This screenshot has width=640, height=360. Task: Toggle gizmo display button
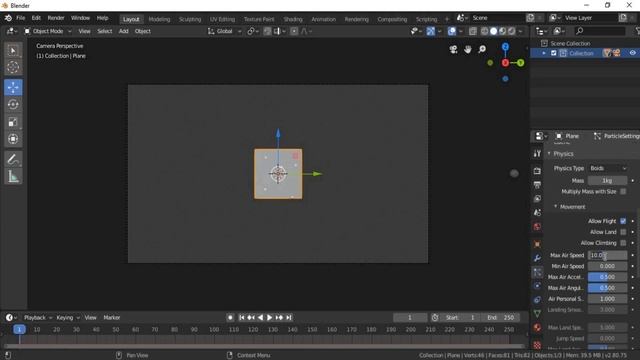pos(431,31)
